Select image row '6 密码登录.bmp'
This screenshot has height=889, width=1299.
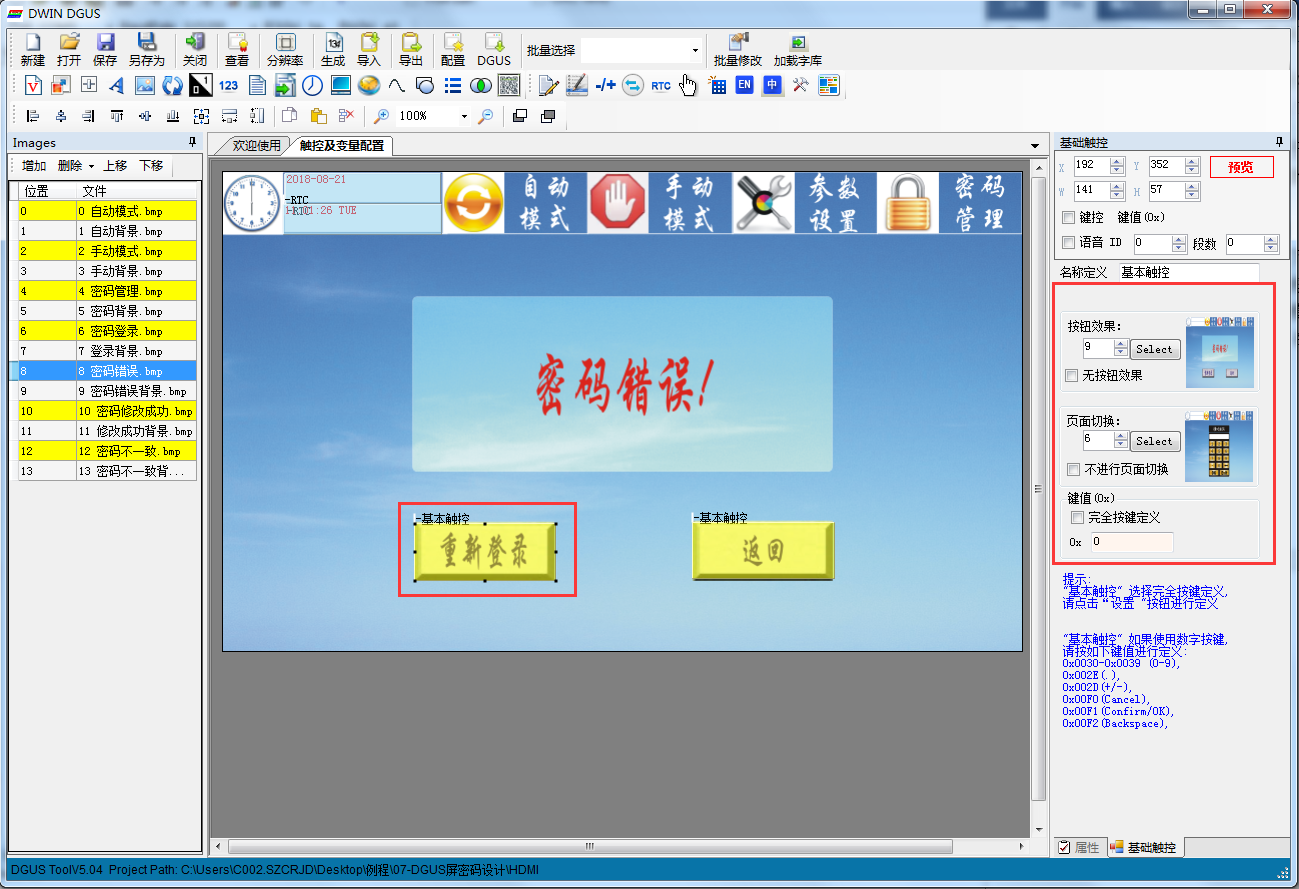107,331
